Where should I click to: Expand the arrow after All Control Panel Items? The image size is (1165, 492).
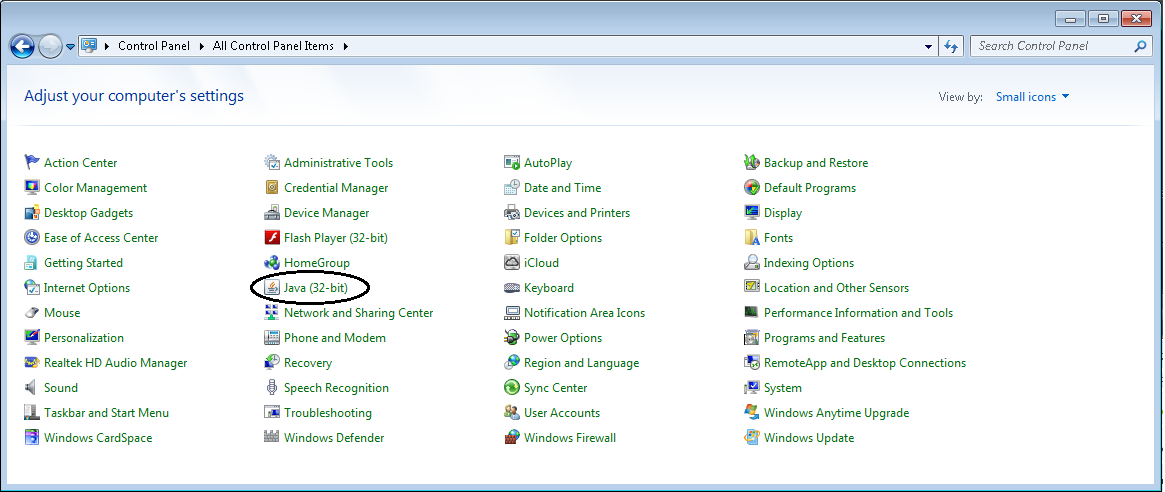(345, 46)
